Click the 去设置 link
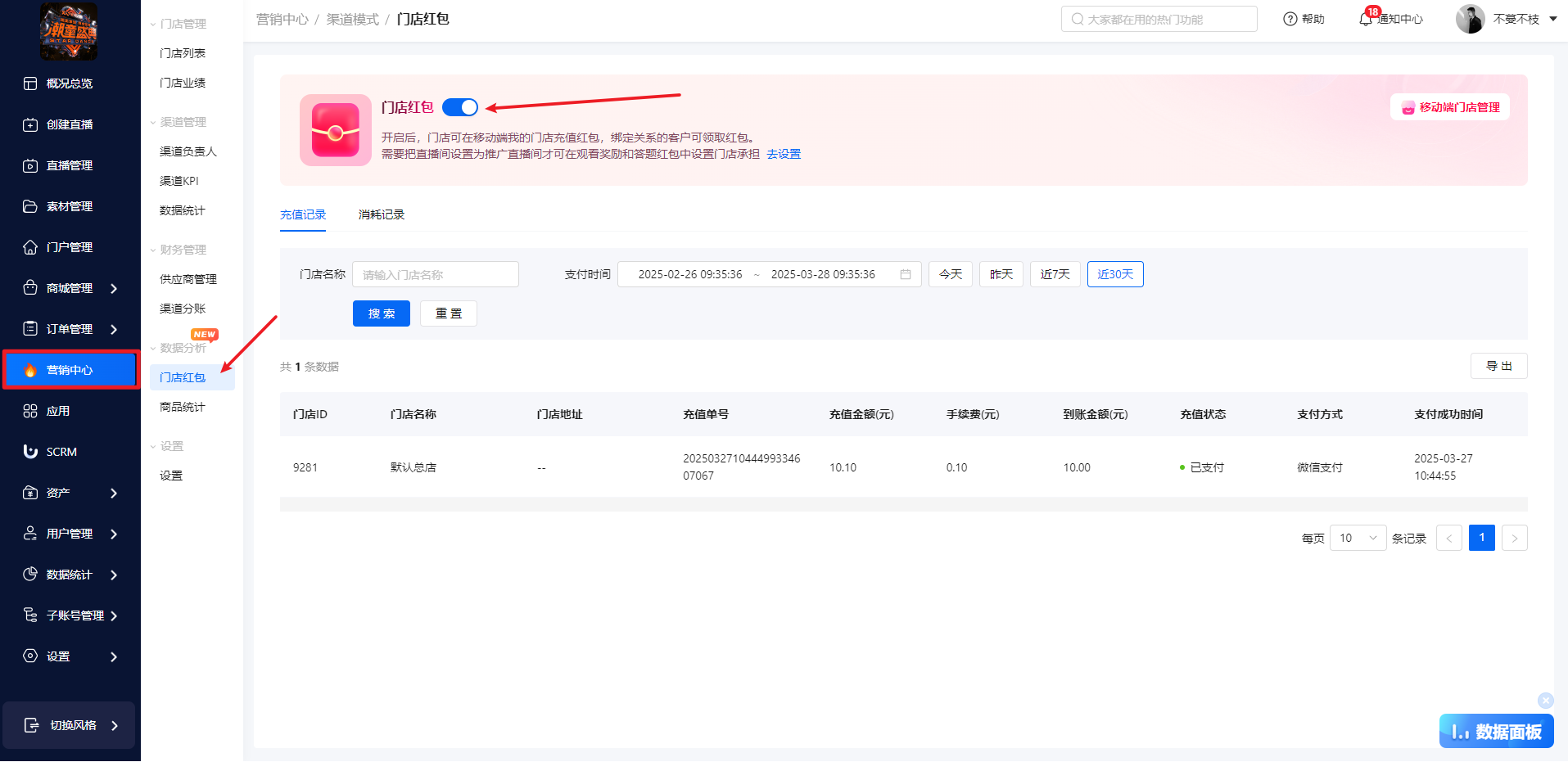This screenshot has height=762, width=1568. tap(784, 154)
